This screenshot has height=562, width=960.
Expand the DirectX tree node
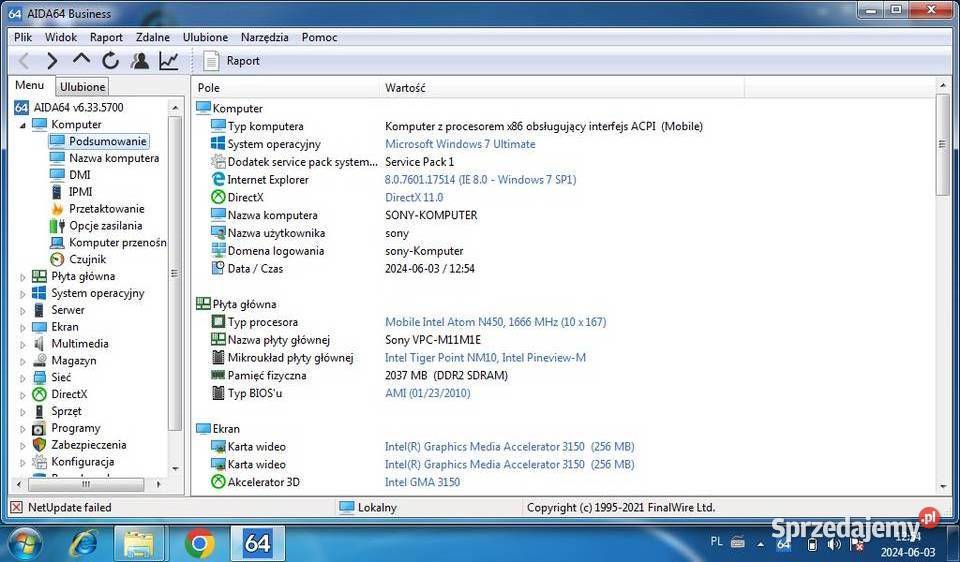(x=23, y=395)
